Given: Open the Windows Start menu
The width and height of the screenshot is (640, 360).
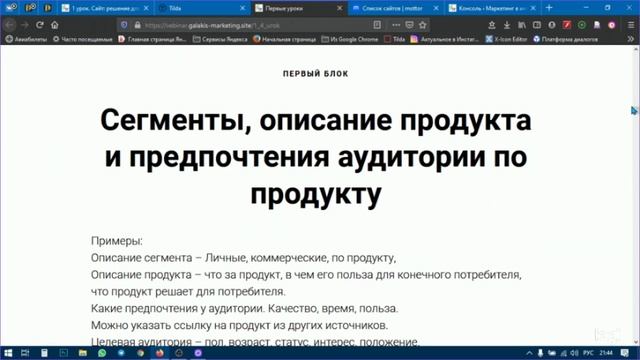Looking at the screenshot, I should point(8,353).
